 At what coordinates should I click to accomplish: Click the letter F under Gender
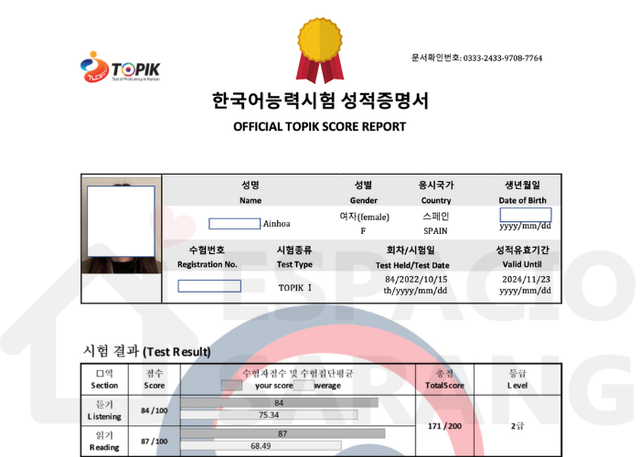click(363, 231)
